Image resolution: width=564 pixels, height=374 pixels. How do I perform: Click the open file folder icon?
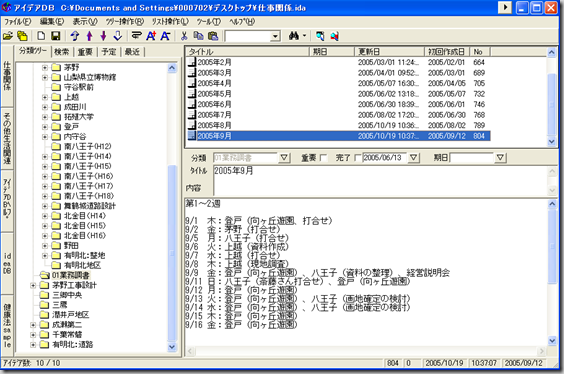[8, 36]
